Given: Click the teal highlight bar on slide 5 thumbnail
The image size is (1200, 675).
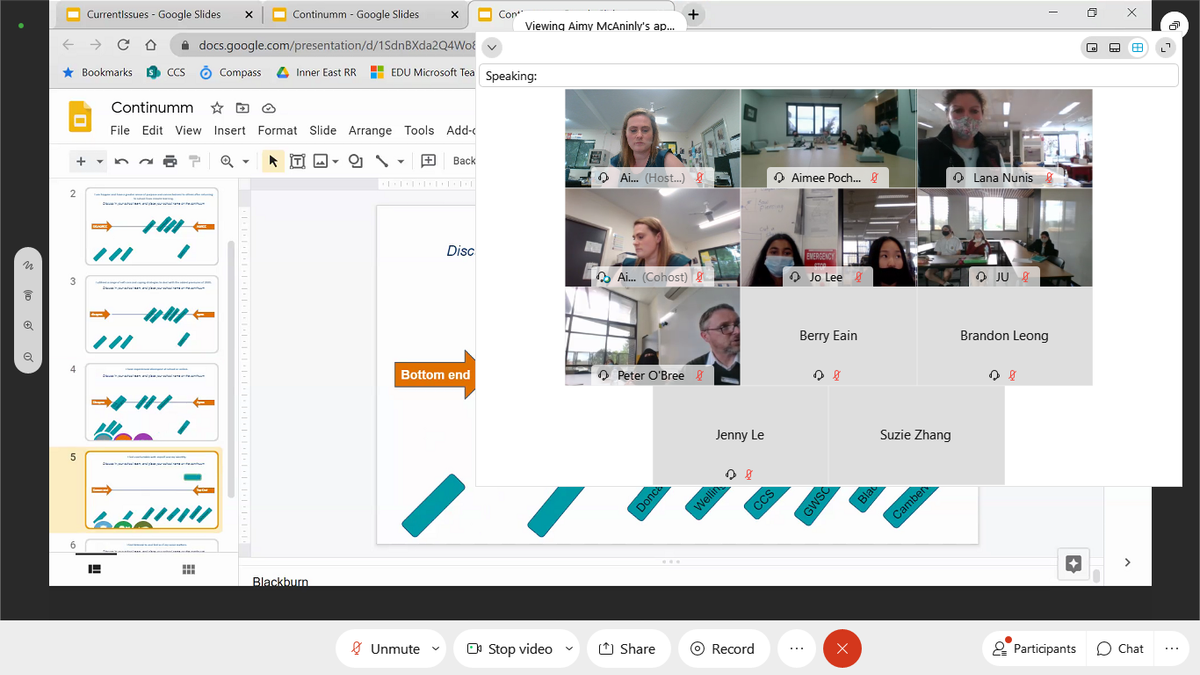Looking at the screenshot, I should point(193,478).
